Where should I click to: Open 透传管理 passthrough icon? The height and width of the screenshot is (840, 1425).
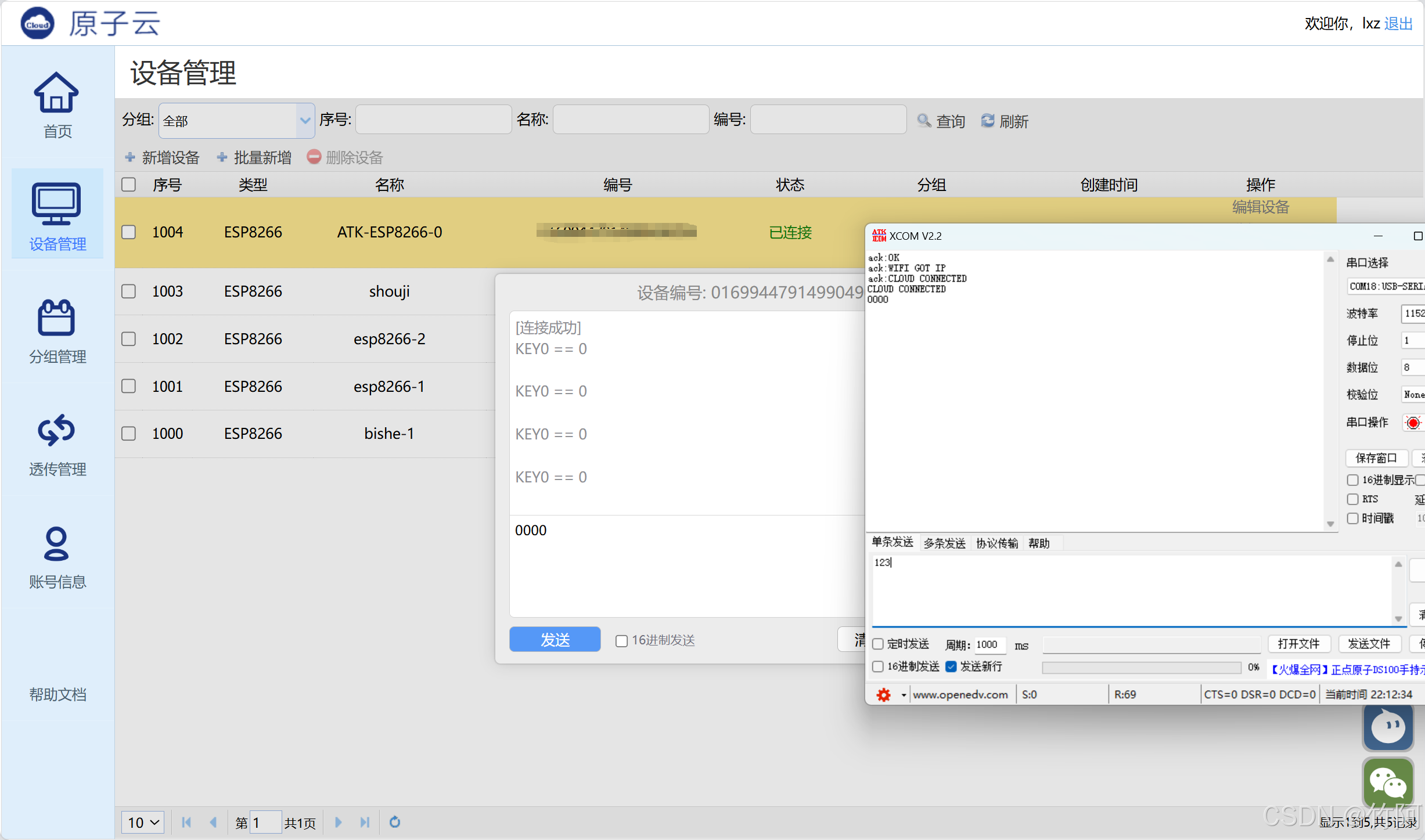click(x=56, y=431)
